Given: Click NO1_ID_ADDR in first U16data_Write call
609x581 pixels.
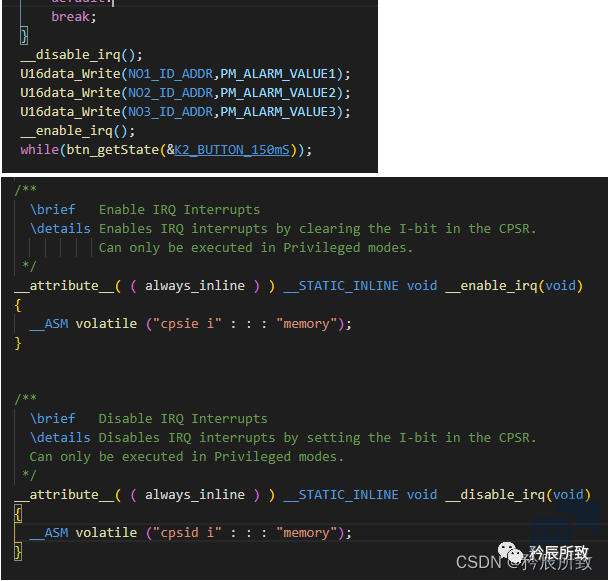Looking at the screenshot, I should 171,74.
